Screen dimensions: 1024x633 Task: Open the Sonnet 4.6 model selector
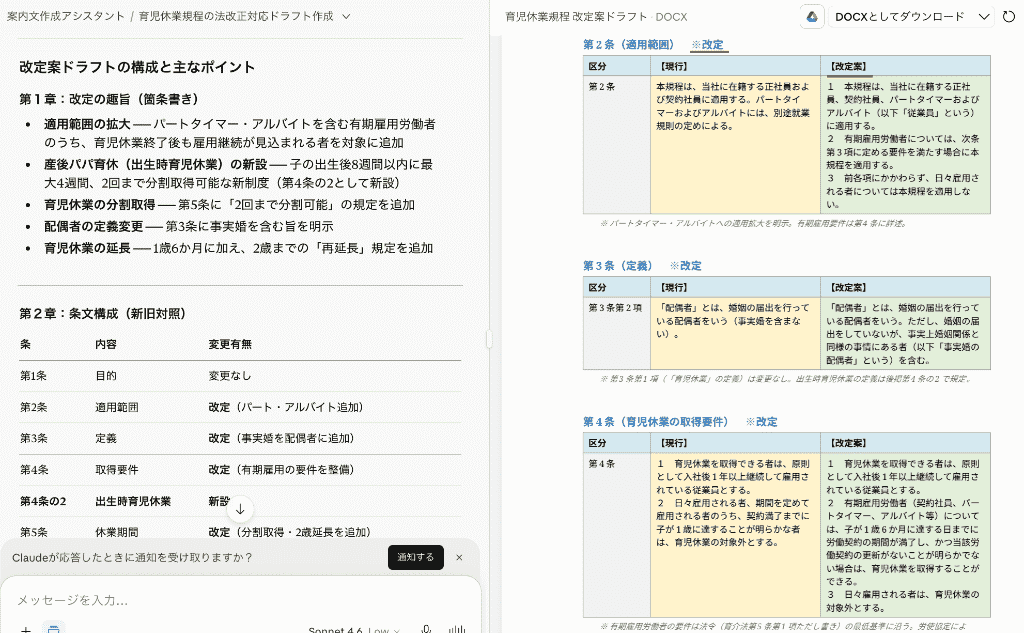pos(354,630)
